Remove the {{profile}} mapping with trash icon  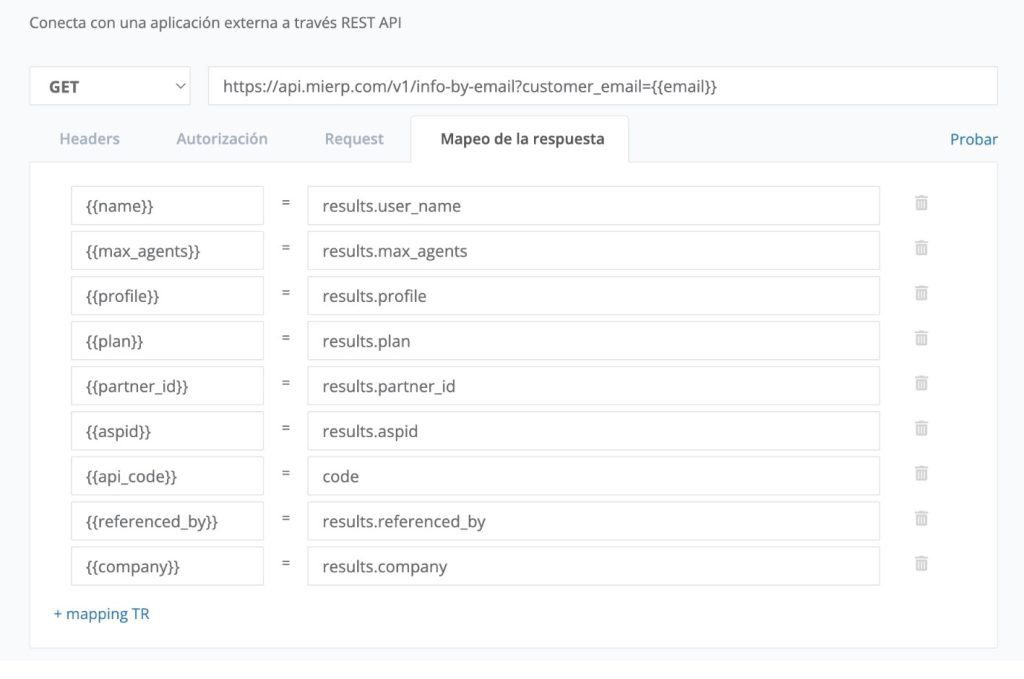click(x=921, y=293)
